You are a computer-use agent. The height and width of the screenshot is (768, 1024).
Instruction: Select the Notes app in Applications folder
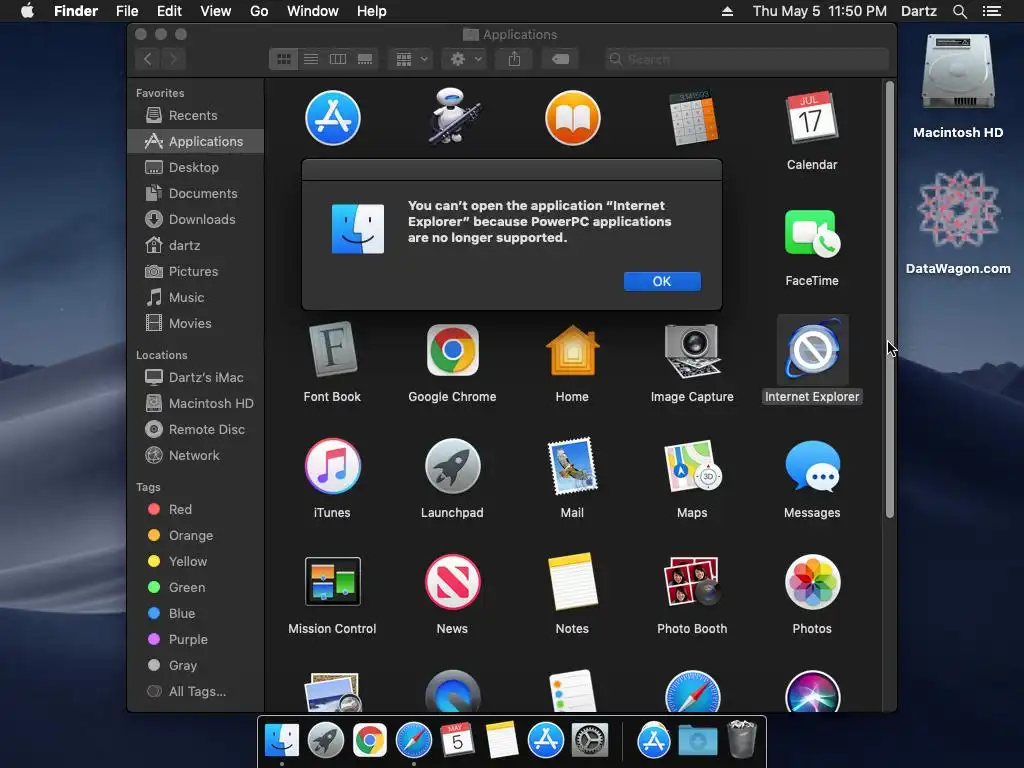[573, 582]
